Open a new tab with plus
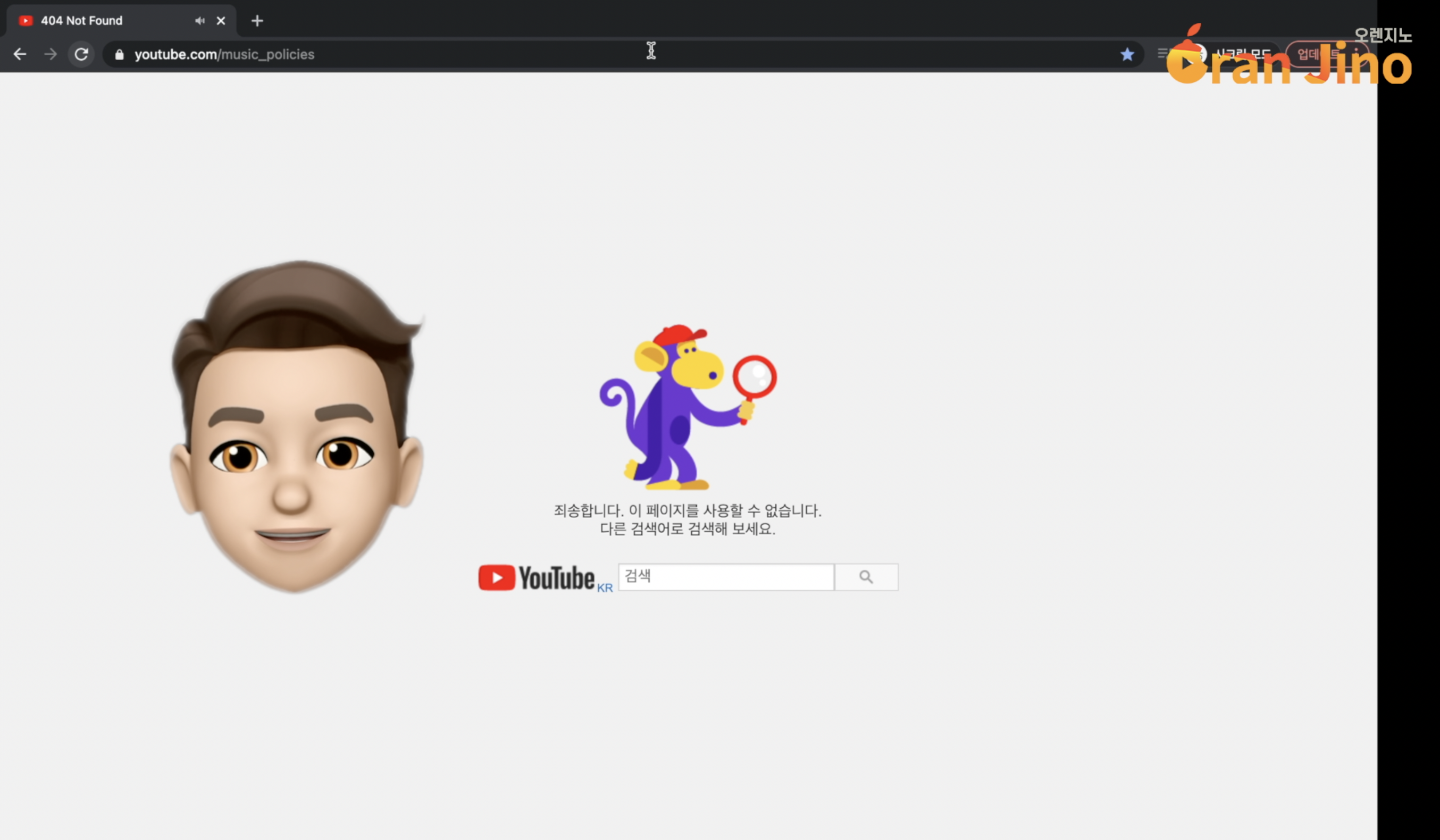The height and width of the screenshot is (840, 1440). click(257, 21)
